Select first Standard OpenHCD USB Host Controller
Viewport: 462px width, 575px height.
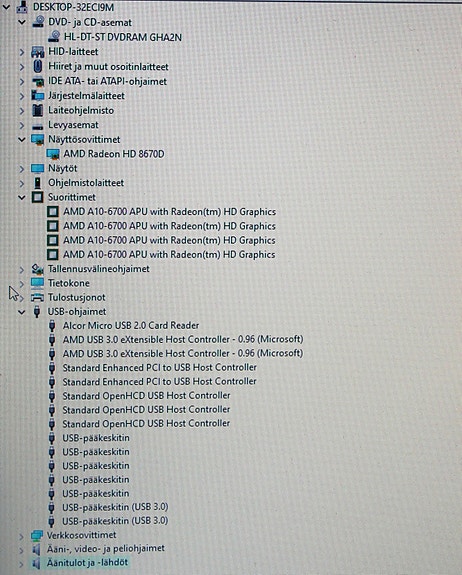click(x=146, y=396)
